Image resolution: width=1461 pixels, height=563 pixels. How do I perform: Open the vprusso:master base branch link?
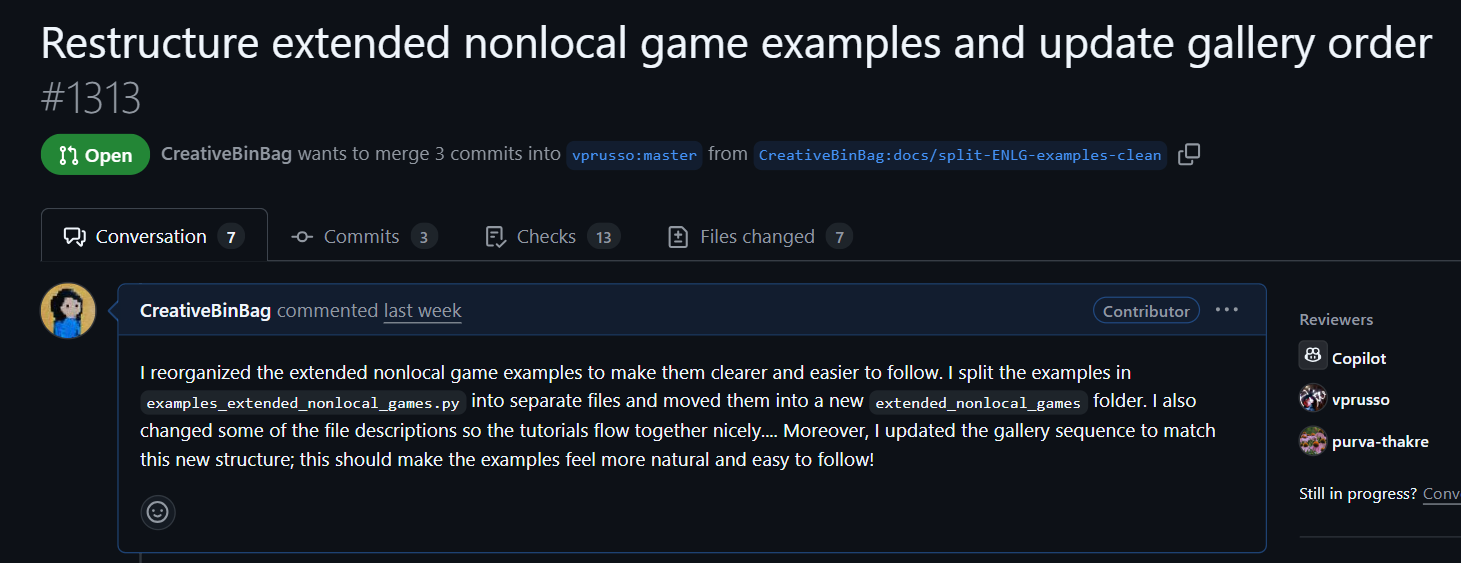634,155
